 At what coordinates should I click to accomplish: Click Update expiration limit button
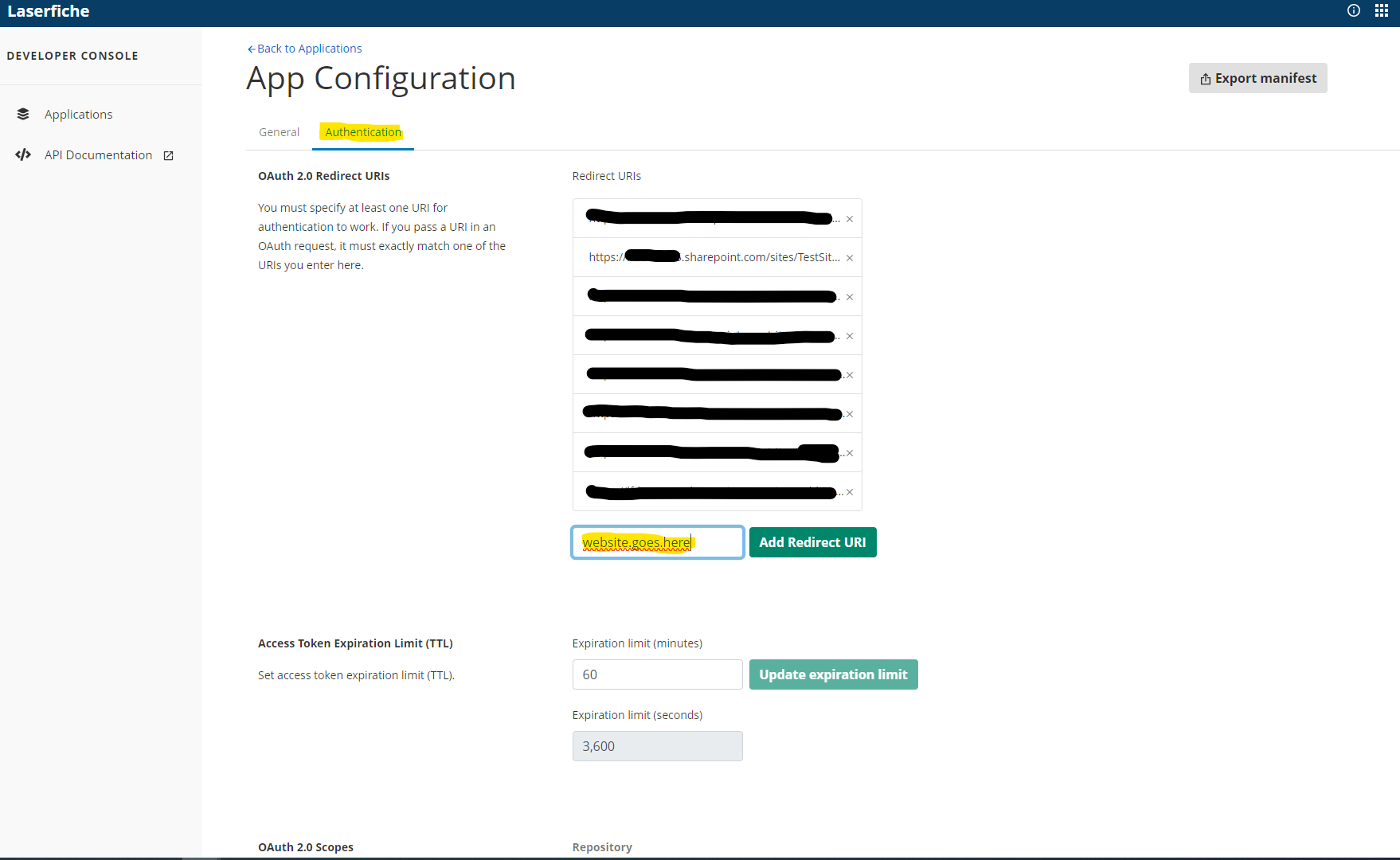tap(833, 674)
